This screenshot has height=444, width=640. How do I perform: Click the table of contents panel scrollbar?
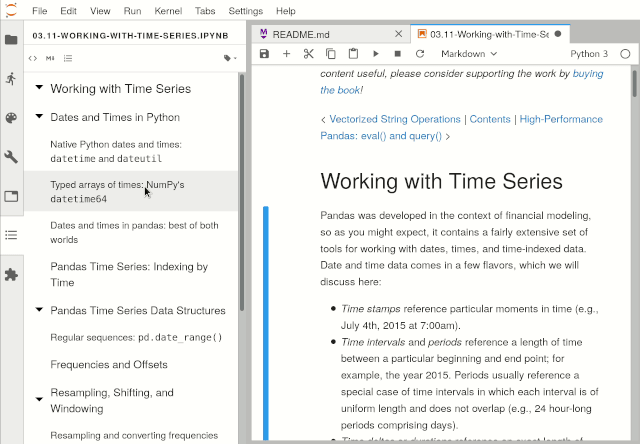pyautogui.click(x=242, y=192)
